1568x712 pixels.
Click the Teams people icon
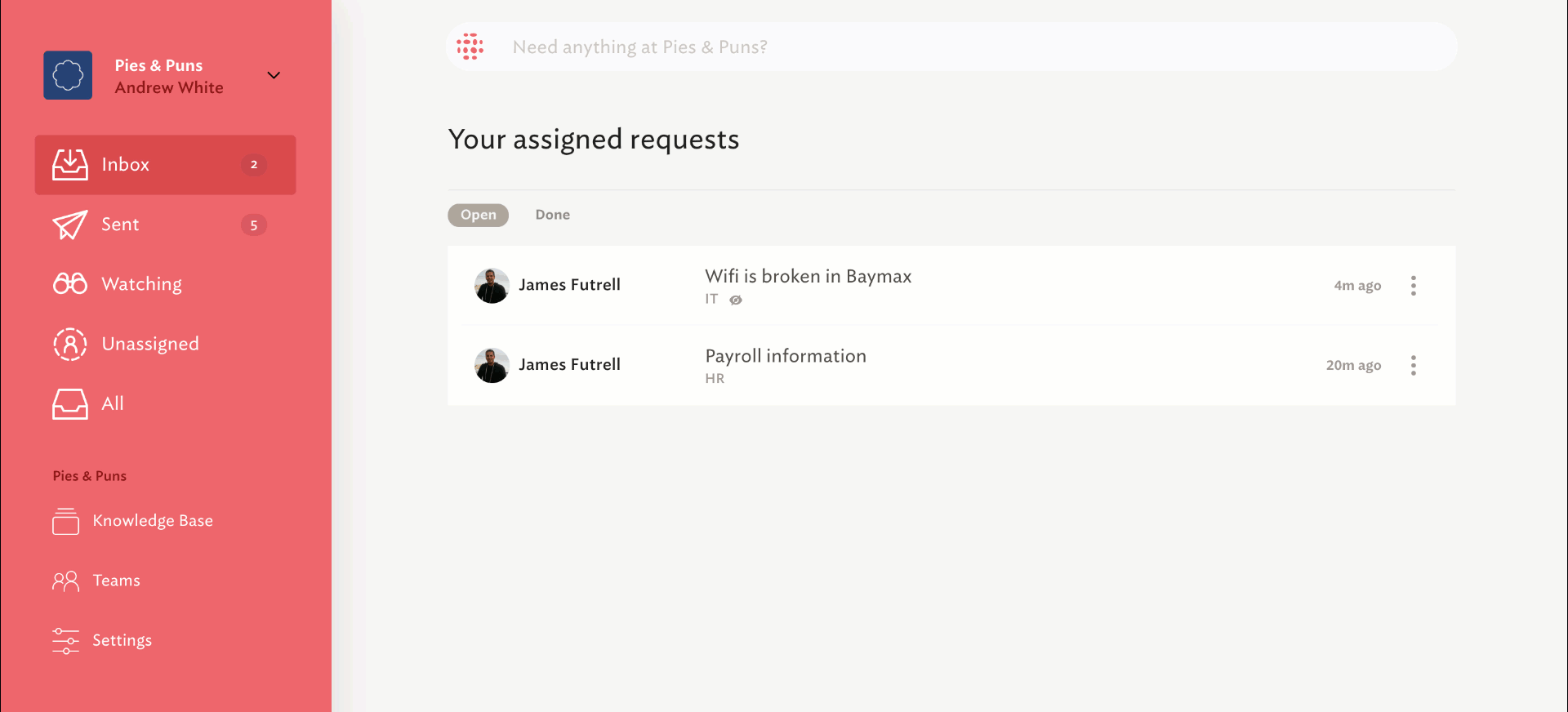65,581
